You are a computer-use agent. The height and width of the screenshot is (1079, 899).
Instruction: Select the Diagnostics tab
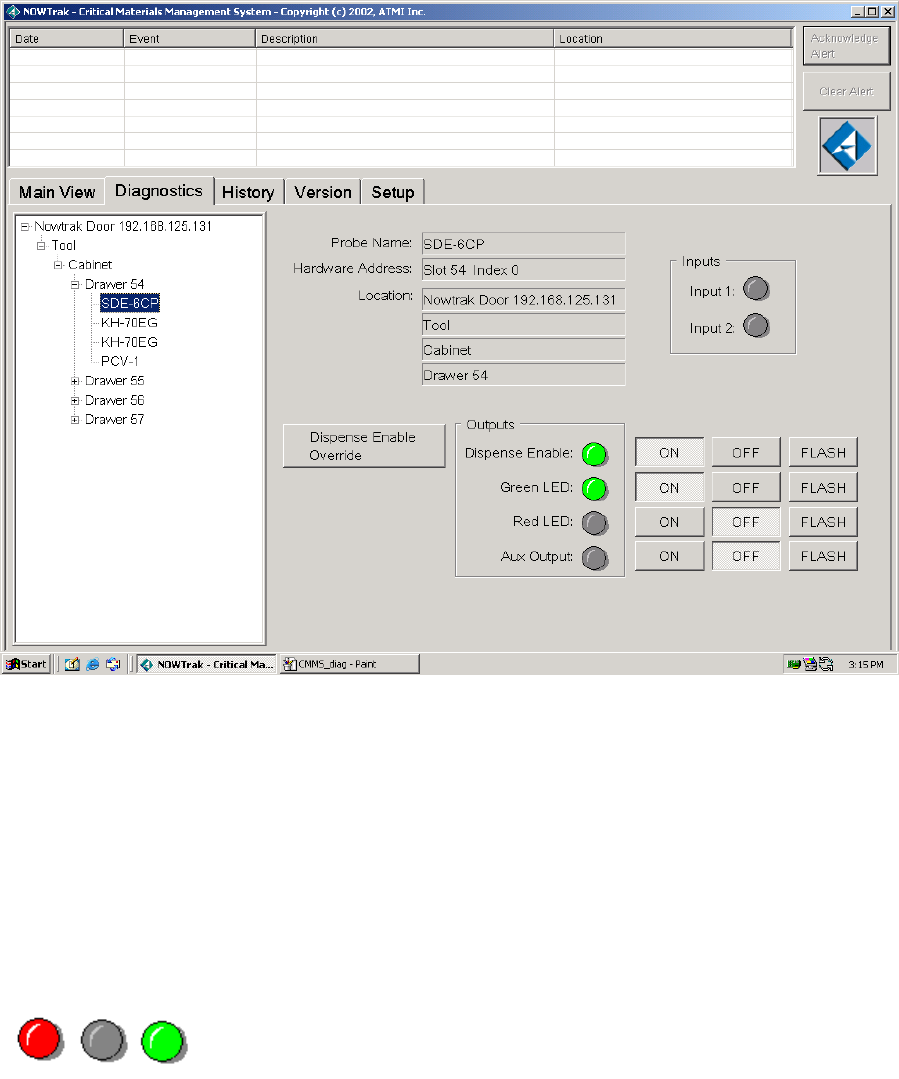coord(158,191)
